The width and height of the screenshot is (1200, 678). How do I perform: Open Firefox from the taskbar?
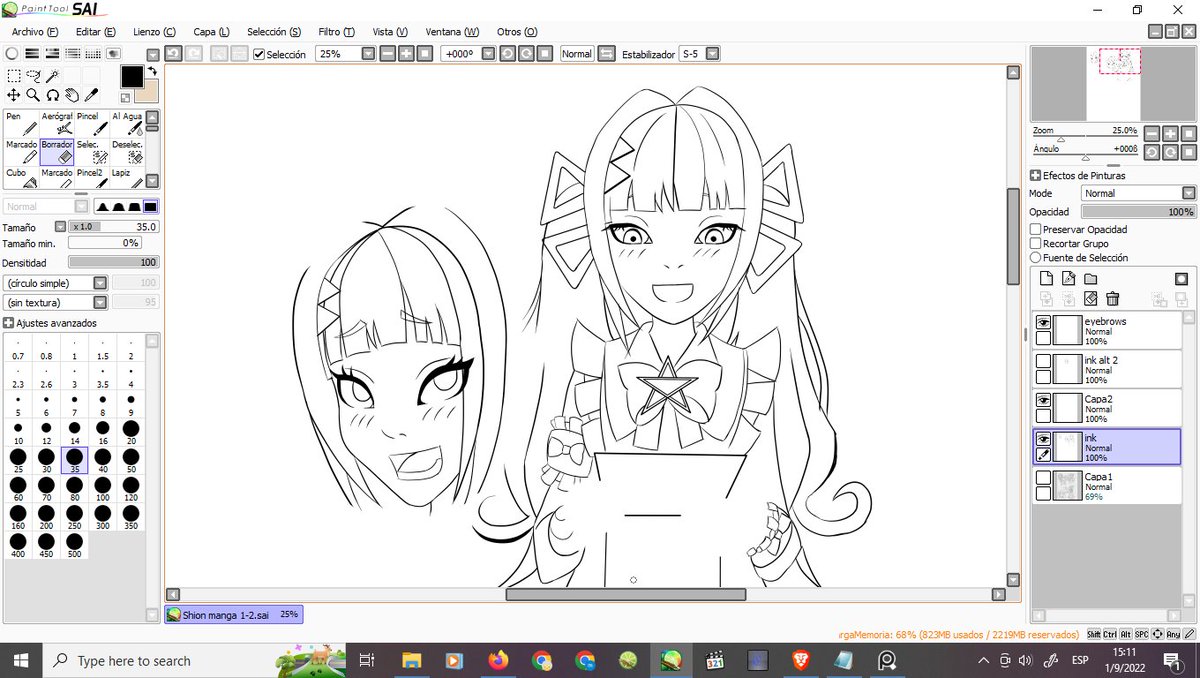[x=498, y=661]
